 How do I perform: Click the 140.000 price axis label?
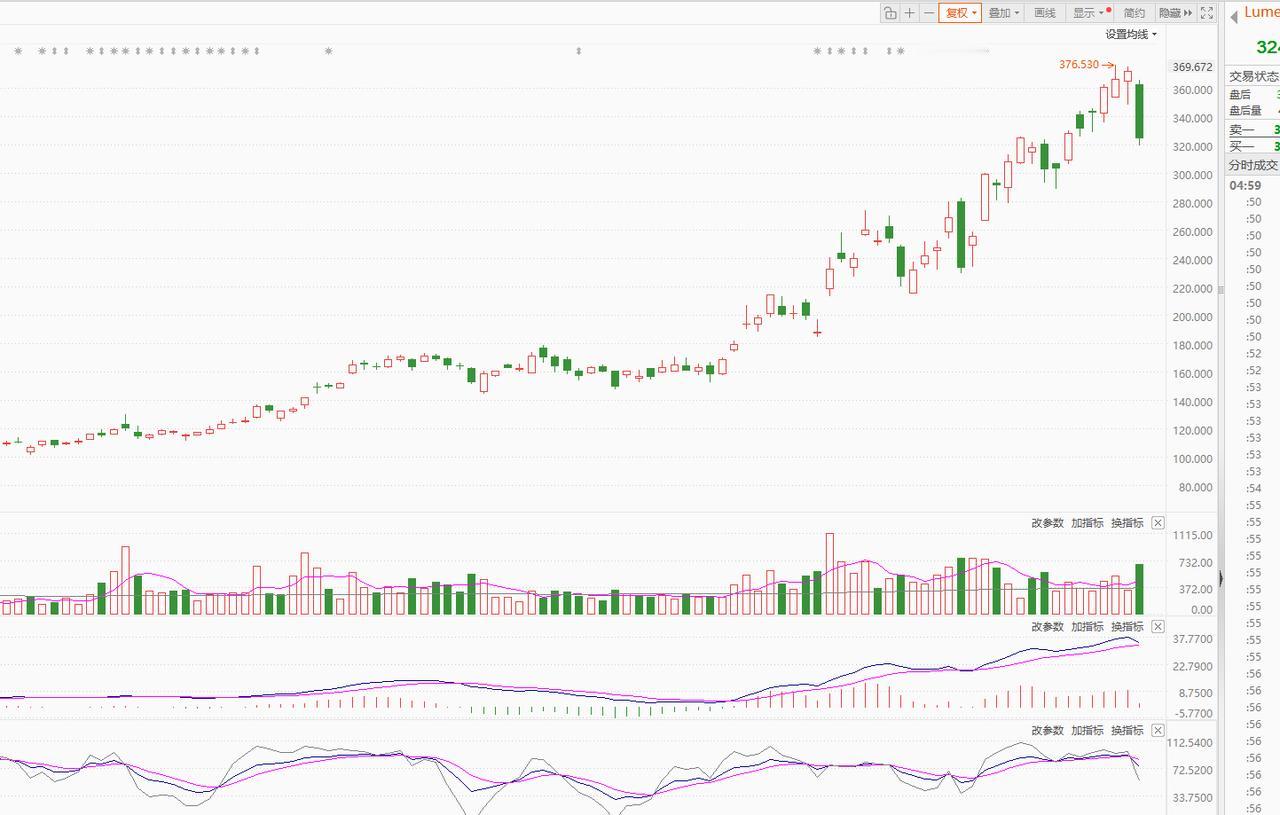pos(1193,402)
